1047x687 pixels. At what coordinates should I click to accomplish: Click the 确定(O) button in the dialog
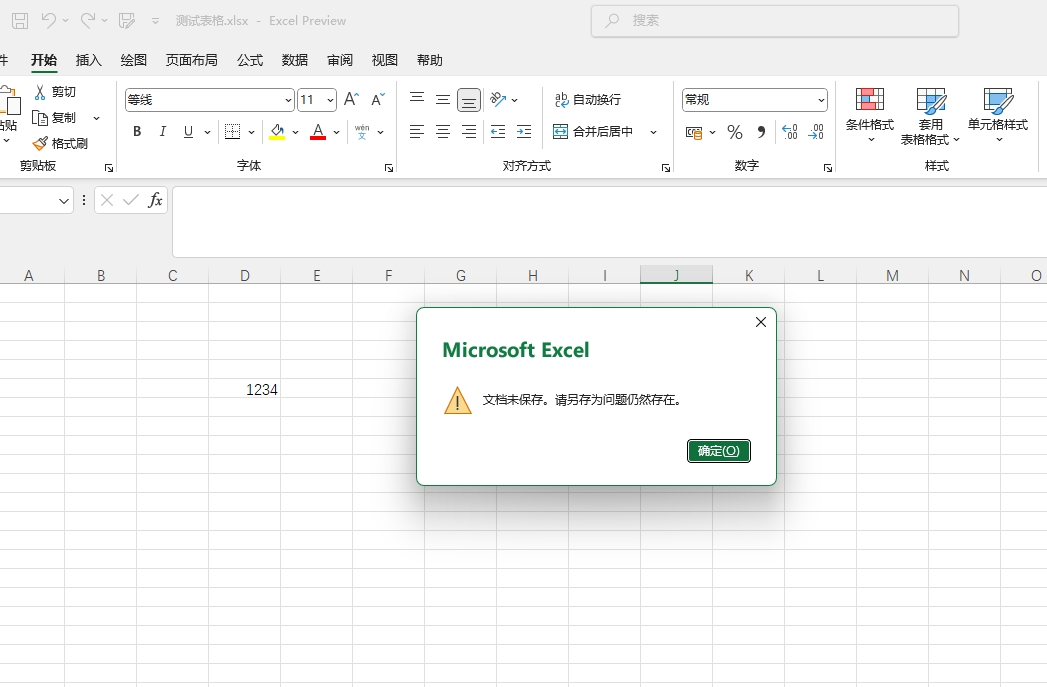point(718,451)
